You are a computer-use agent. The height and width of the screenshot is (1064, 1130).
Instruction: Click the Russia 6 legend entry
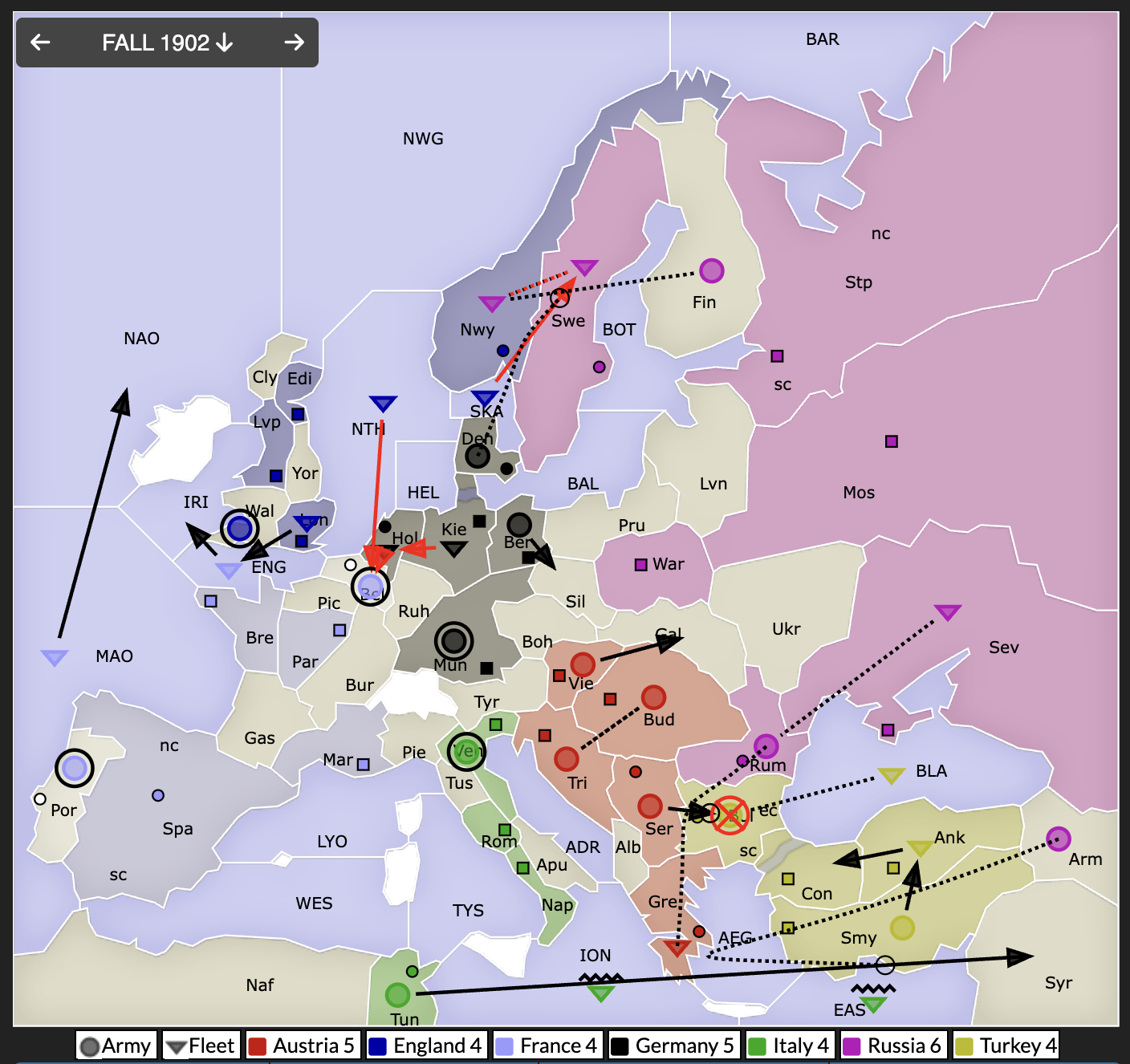[x=892, y=1046]
